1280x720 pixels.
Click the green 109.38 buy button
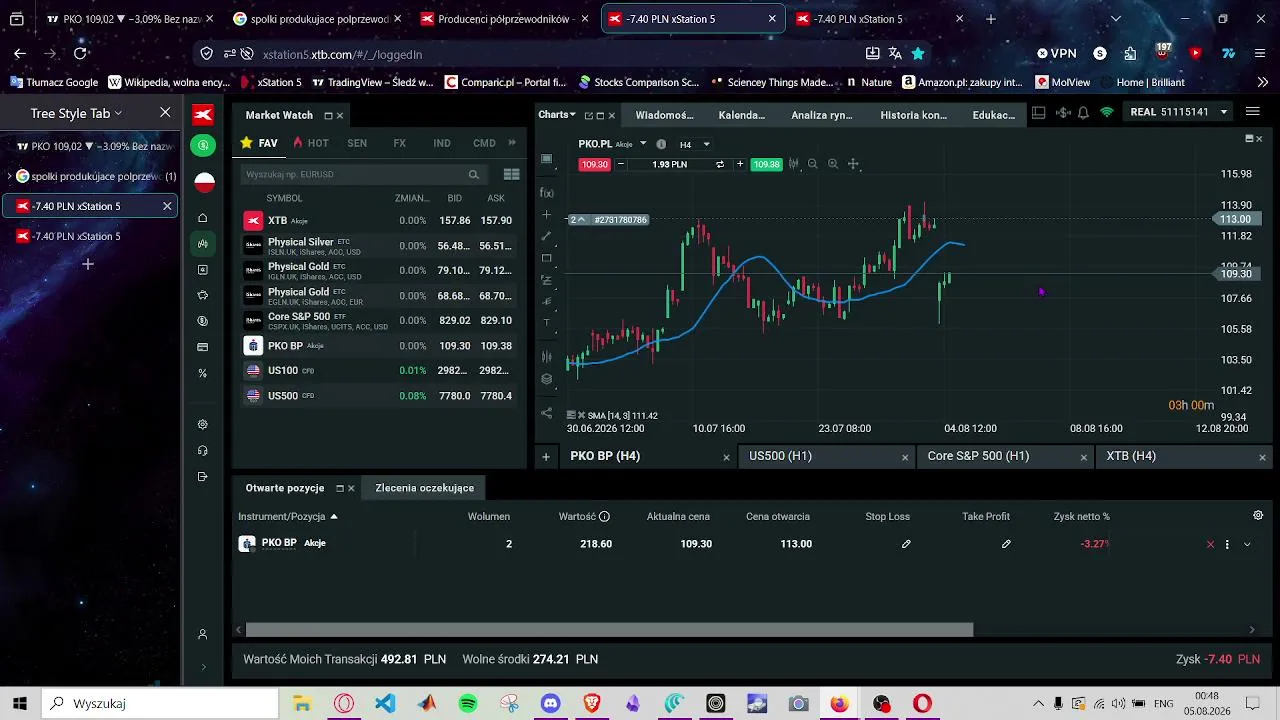point(766,164)
